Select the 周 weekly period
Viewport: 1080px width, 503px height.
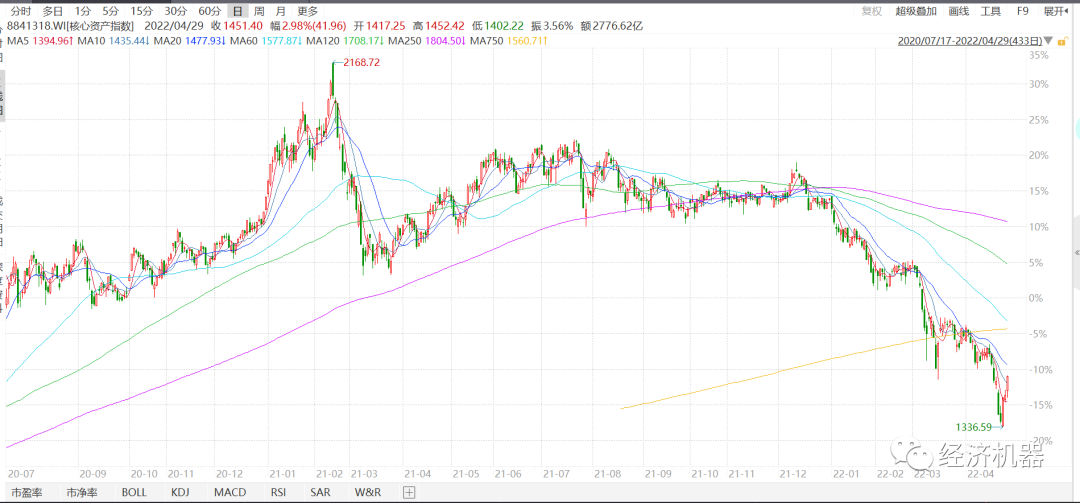click(x=259, y=11)
